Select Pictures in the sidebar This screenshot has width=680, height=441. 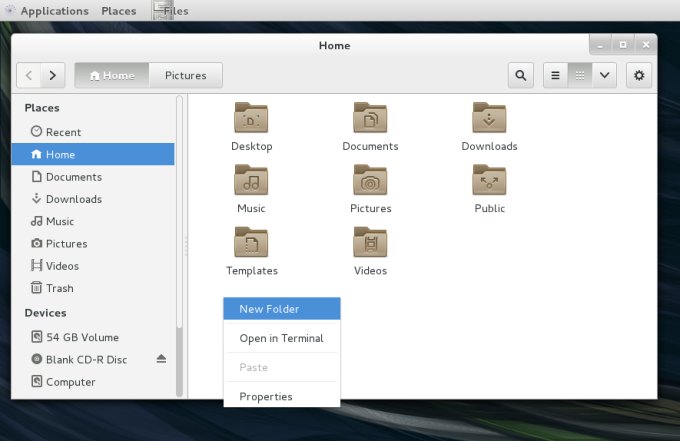(93, 244)
